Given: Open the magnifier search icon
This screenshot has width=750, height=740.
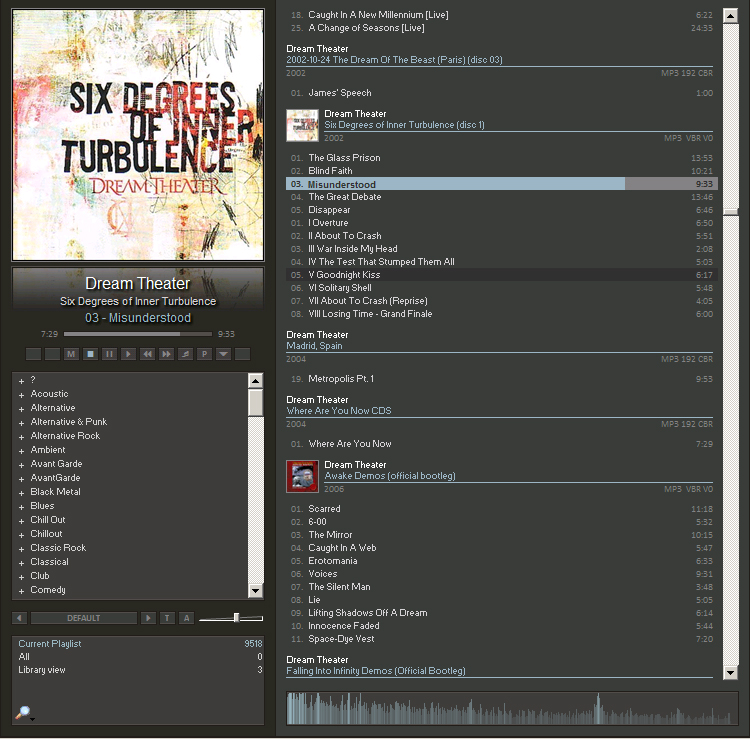Looking at the screenshot, I should pyautogui.click(x=23, y=713).
